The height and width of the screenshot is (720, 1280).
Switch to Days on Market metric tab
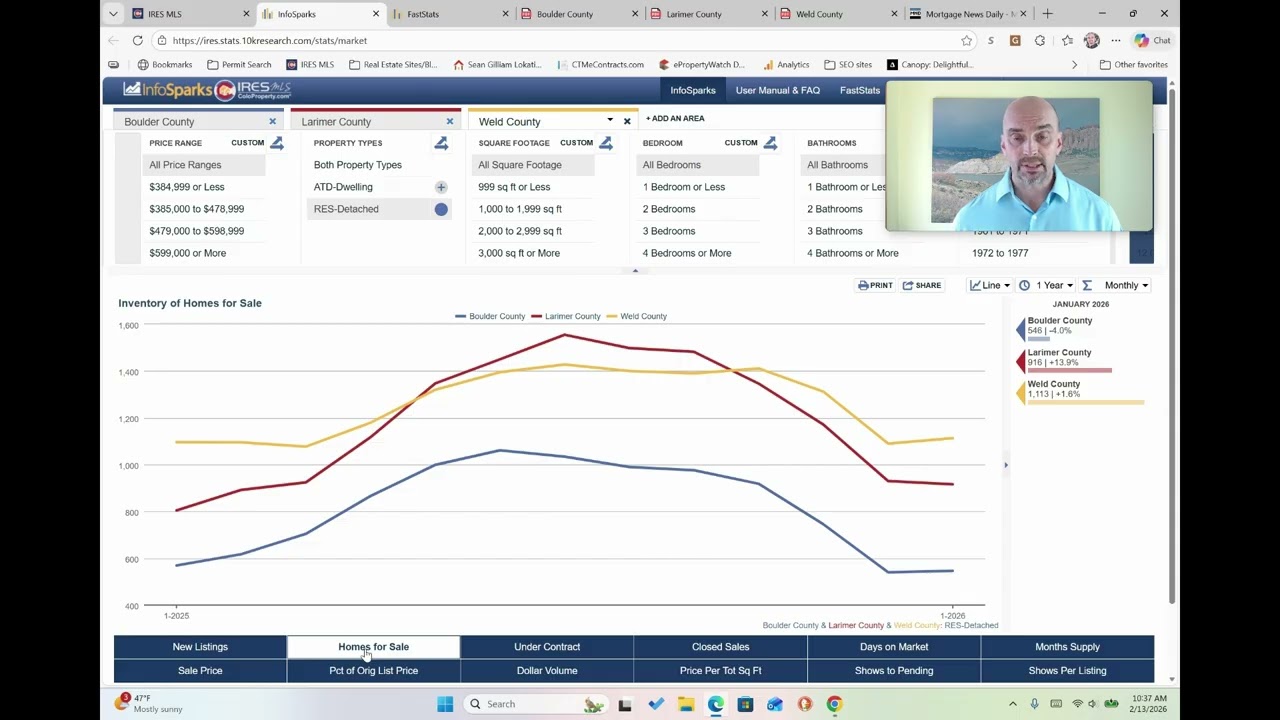tap(894, 647)
